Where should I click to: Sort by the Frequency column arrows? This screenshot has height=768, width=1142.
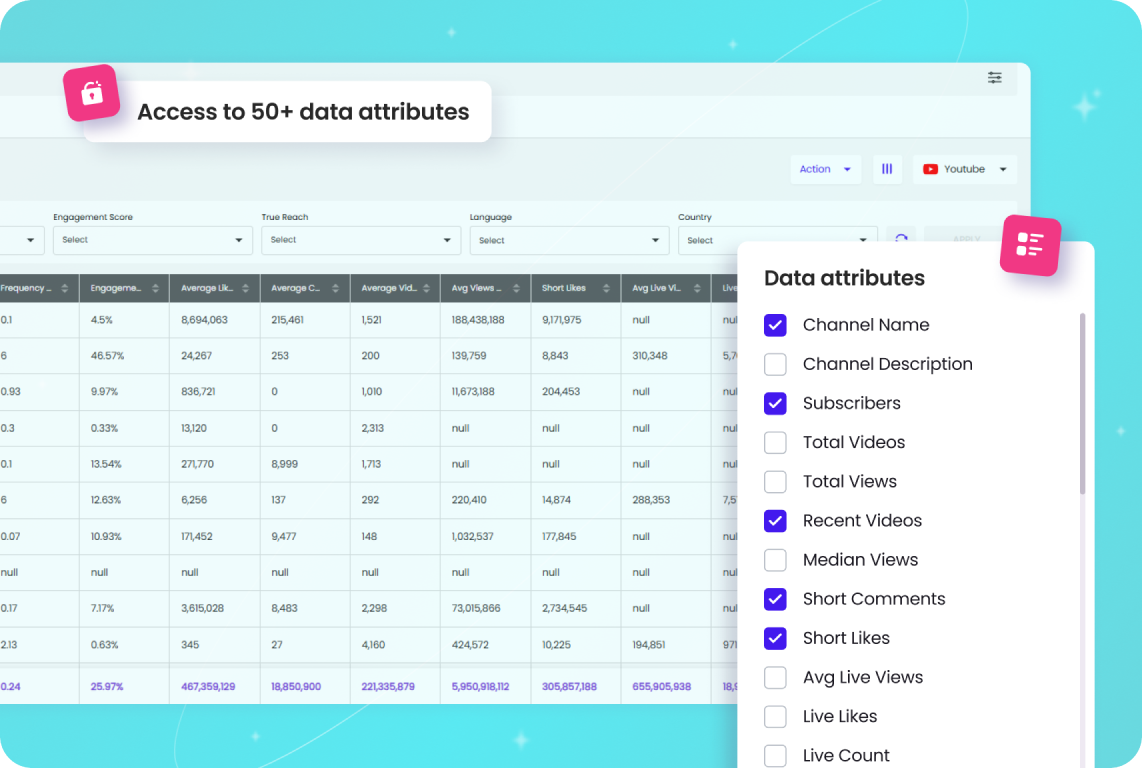coord(65,289)
